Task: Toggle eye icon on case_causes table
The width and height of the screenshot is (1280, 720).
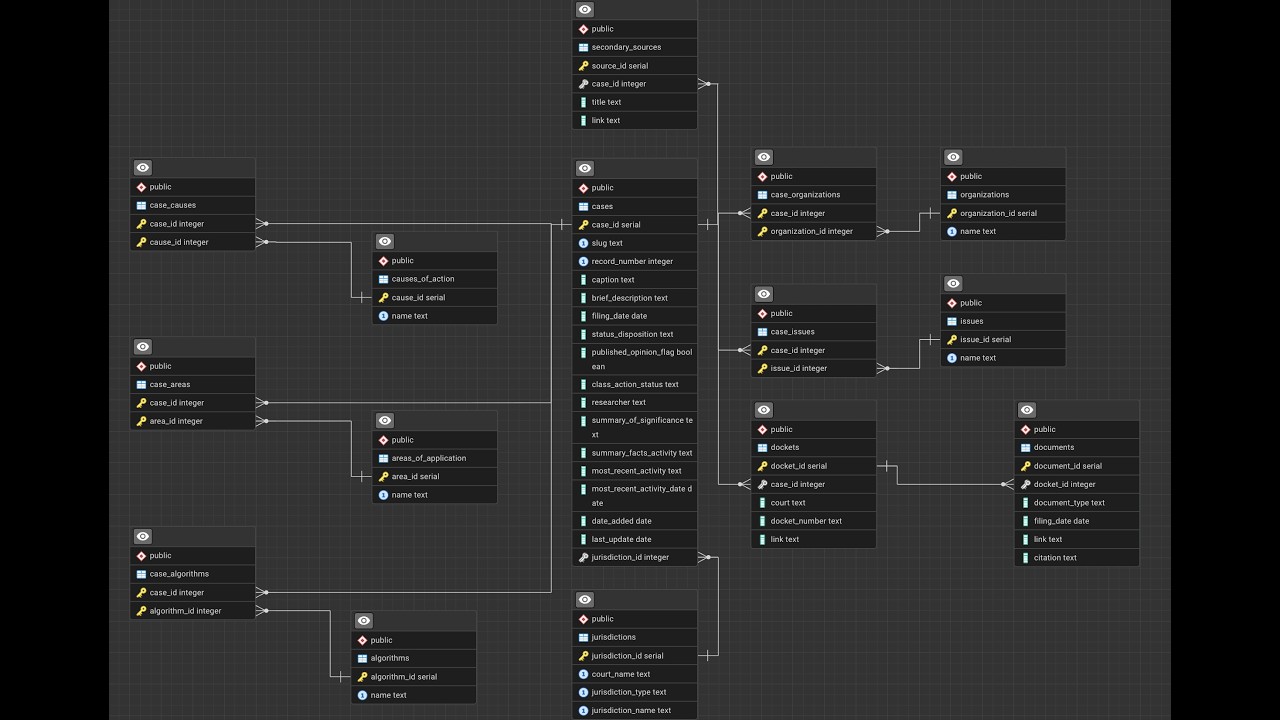Action: tap(143, 168)
